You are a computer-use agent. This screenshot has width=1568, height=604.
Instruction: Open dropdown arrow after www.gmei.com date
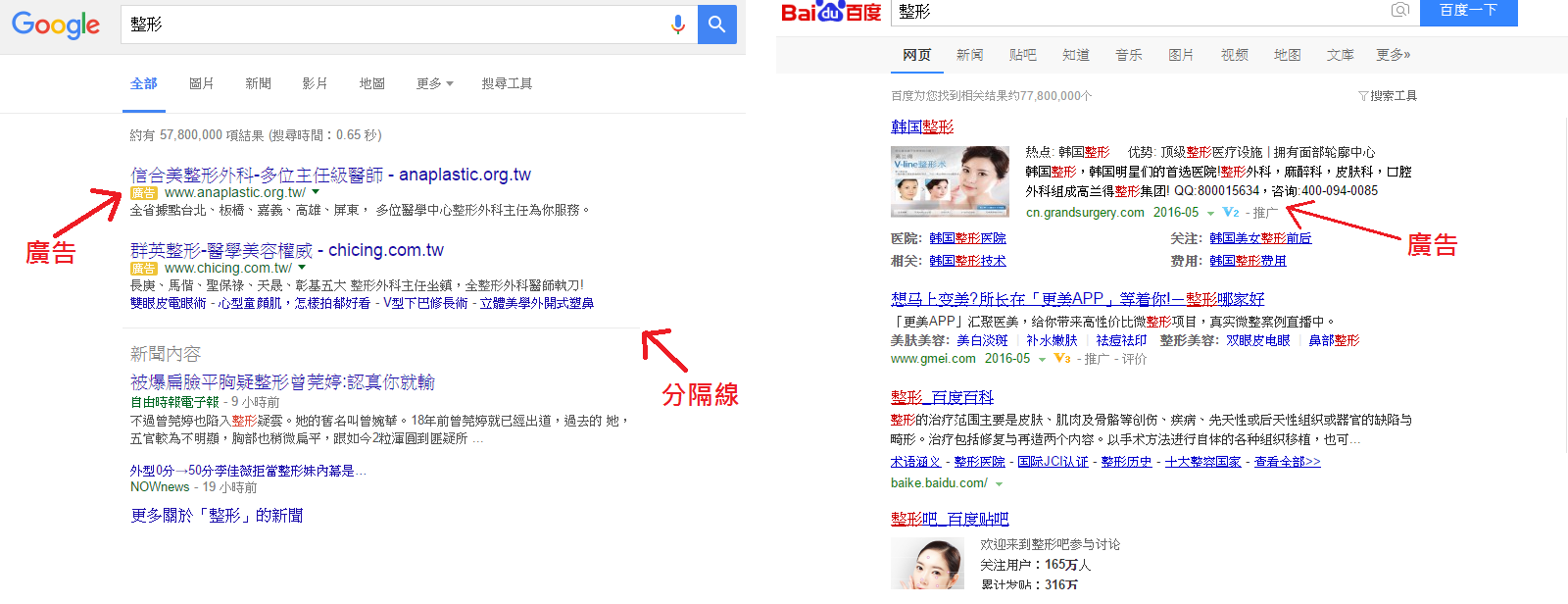(x=1042, y=360)
